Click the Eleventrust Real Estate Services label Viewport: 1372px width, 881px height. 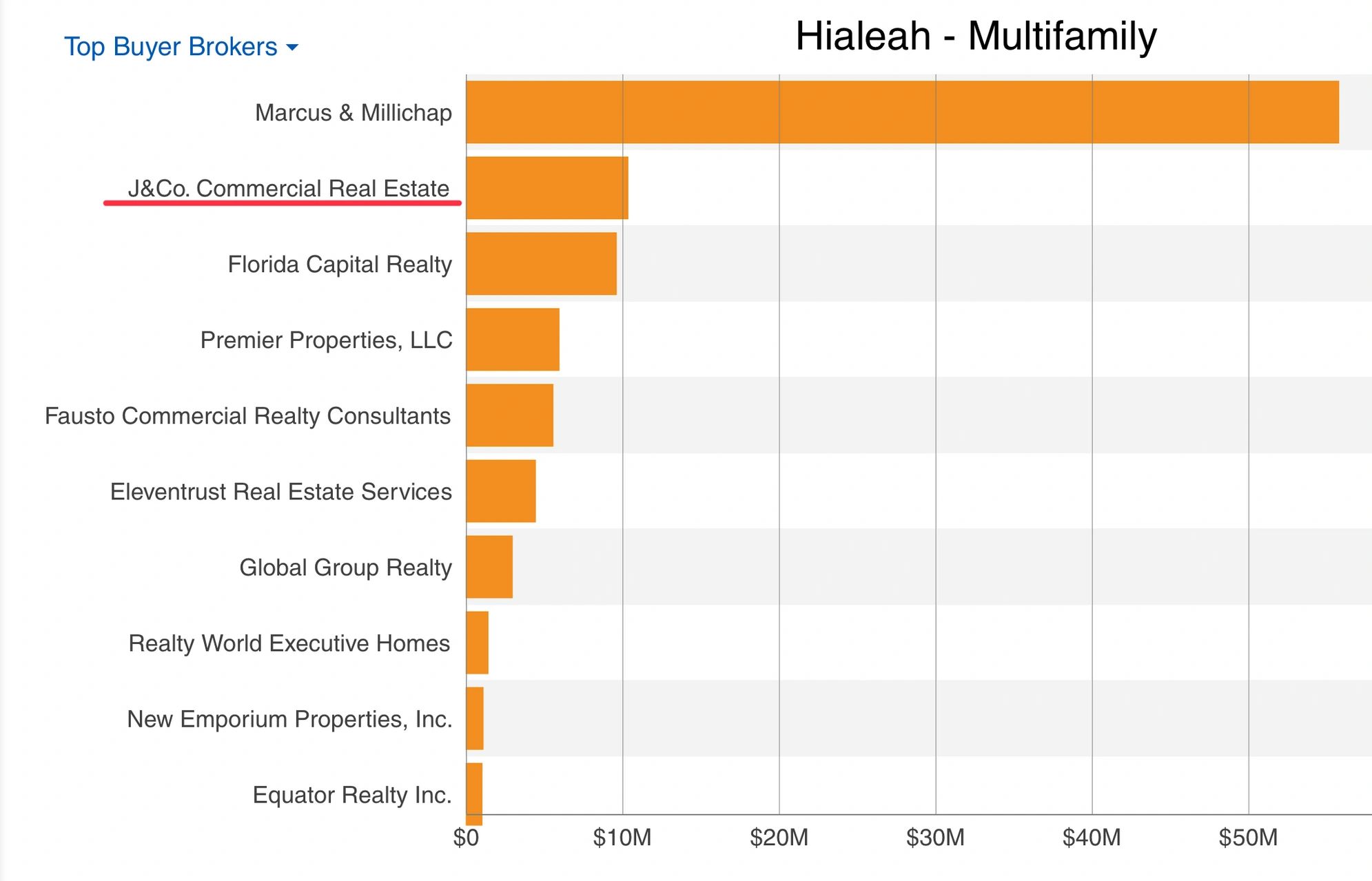[280, 492]
